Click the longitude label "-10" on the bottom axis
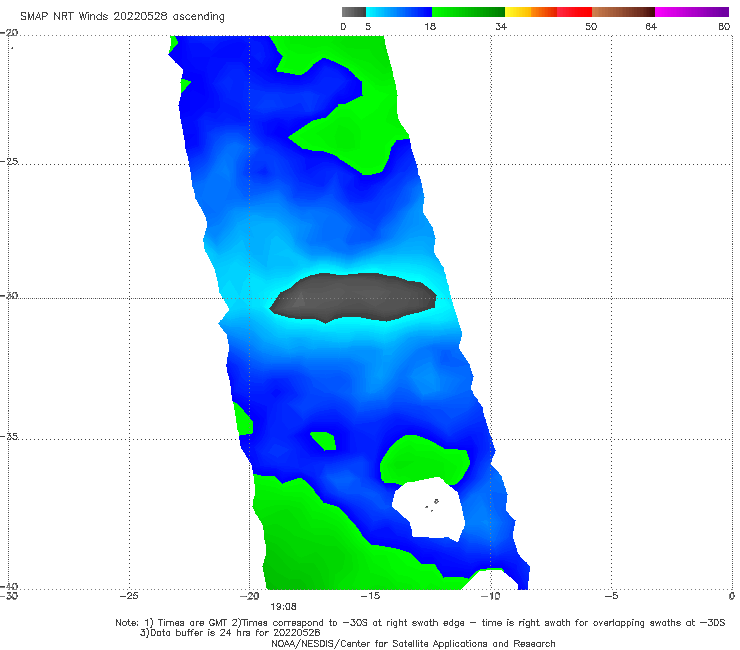This screenshot has width=740, height=650. [x=491, y=596]
